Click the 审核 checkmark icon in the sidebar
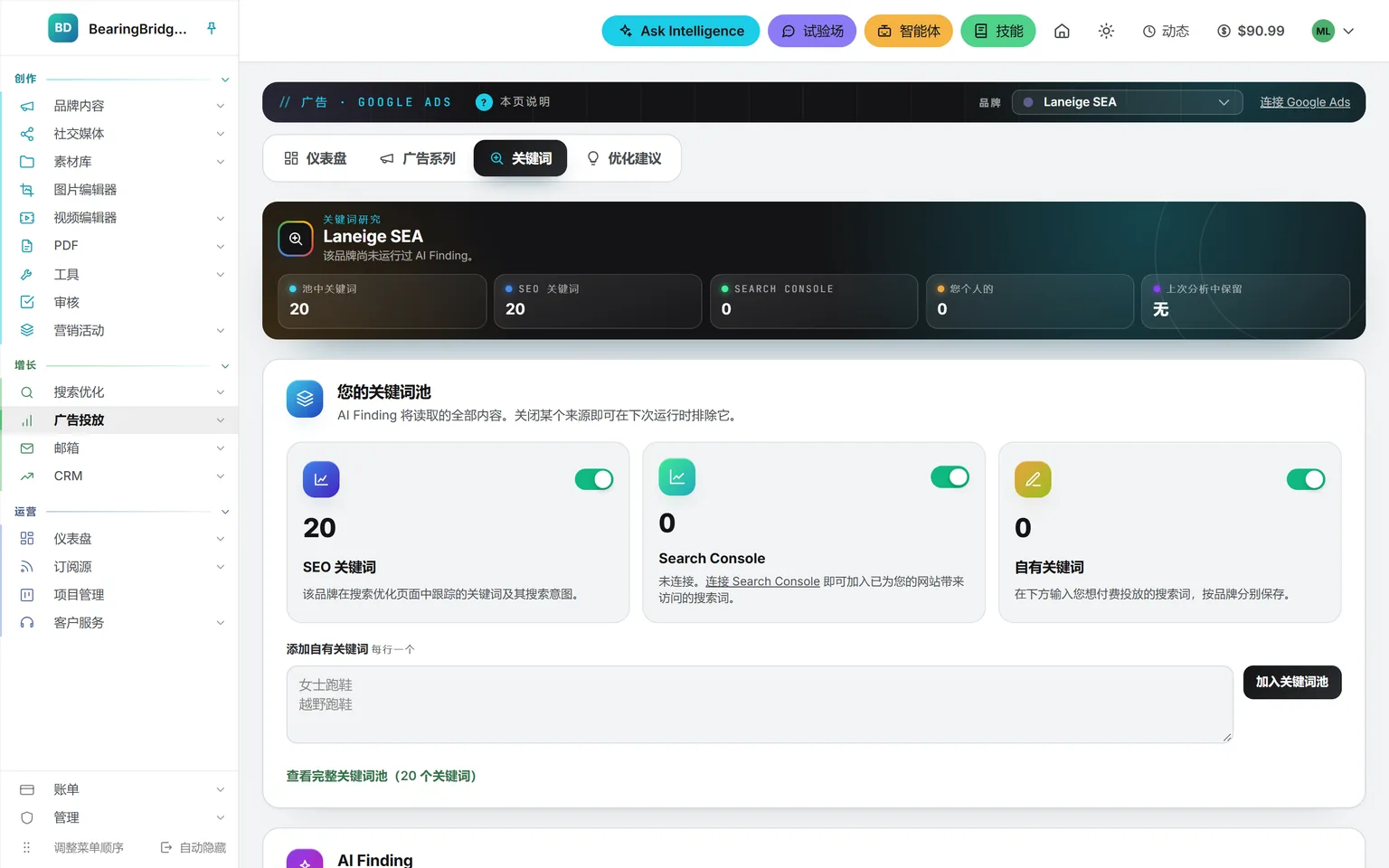1389x868 pixels. [27, 302]
